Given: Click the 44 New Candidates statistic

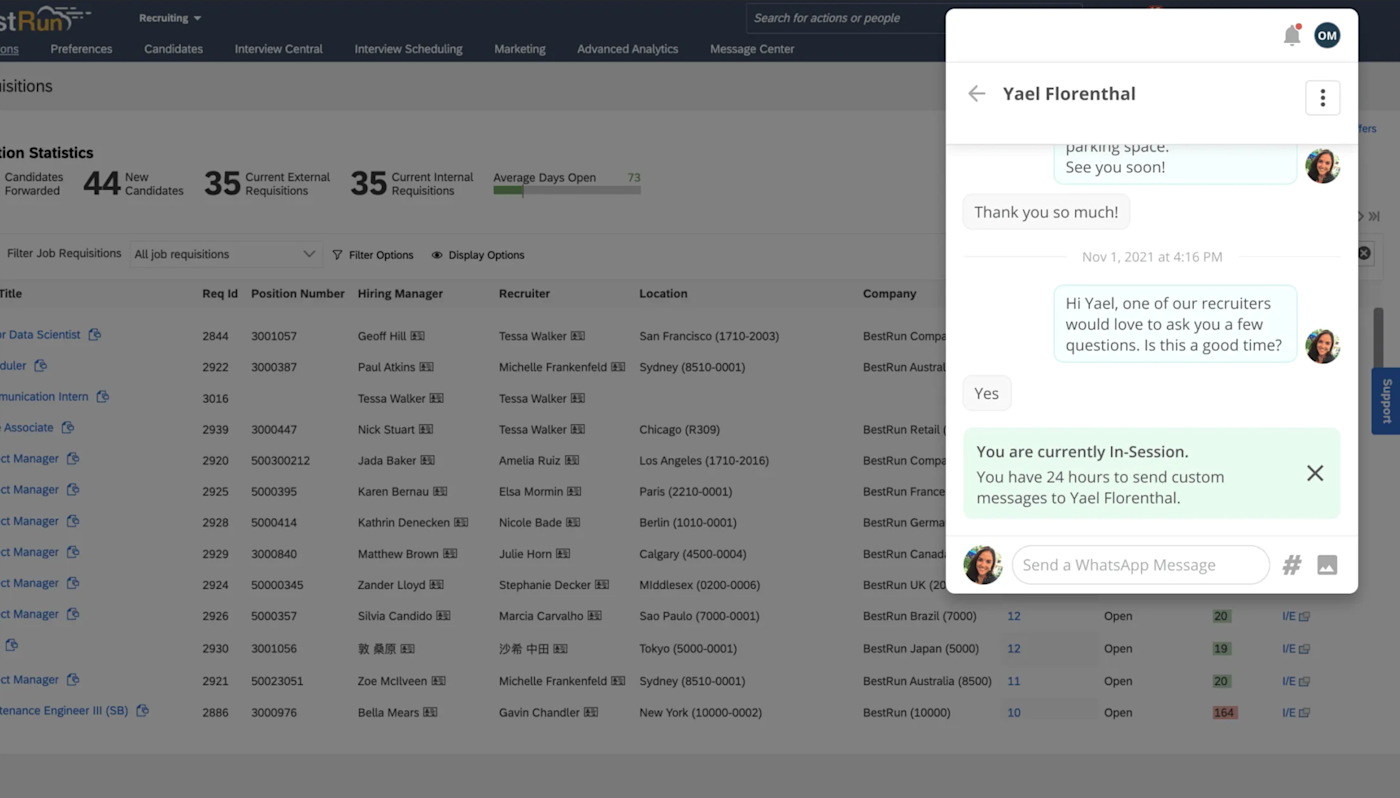Looking at the screenshot, I should [x=133, y=184].
